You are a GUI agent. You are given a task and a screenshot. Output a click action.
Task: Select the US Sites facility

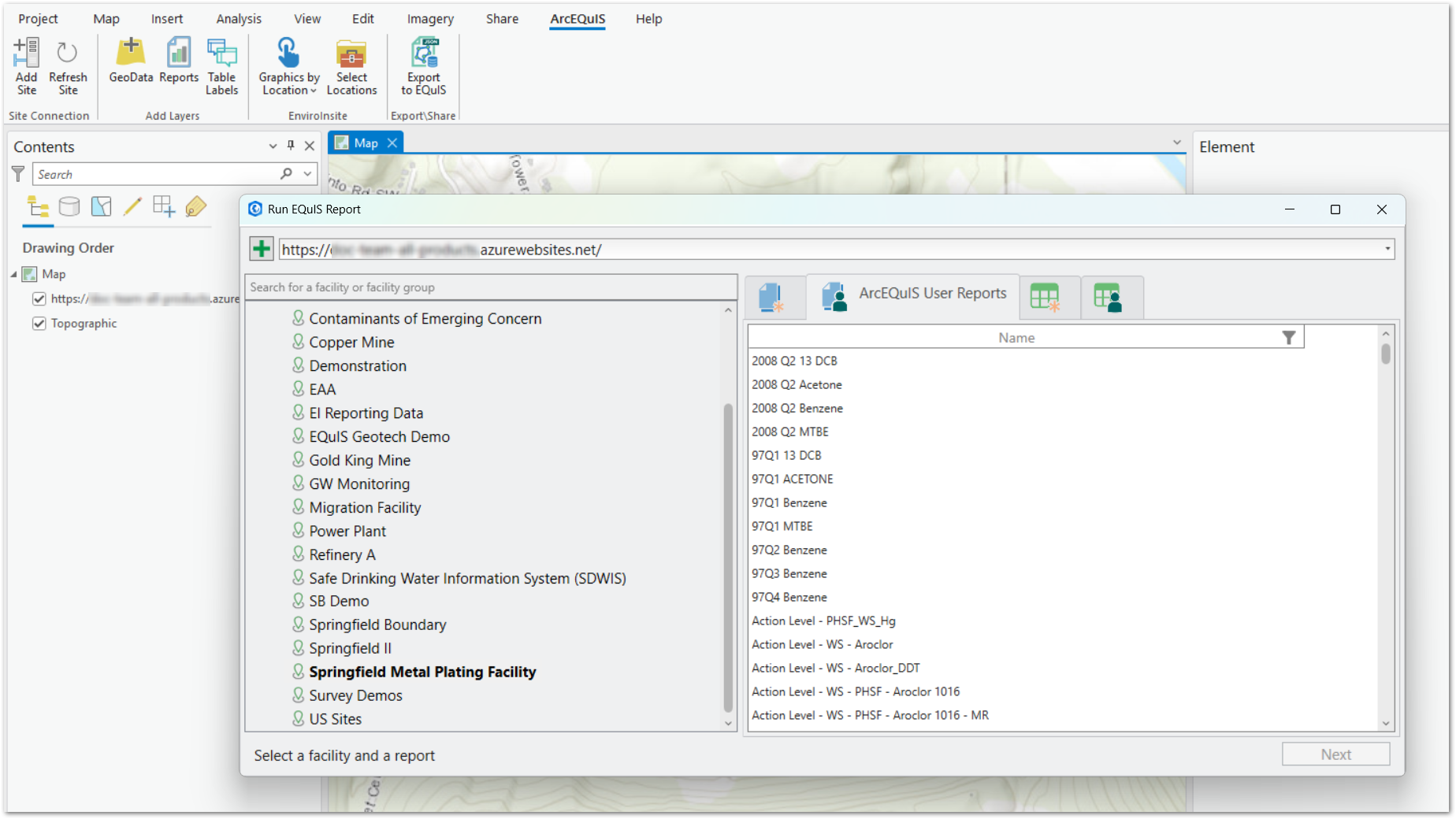335,719
